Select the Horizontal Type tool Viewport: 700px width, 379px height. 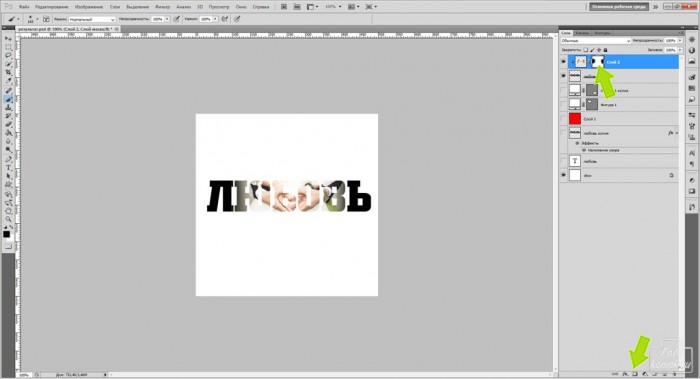click(x=8, y=168)
